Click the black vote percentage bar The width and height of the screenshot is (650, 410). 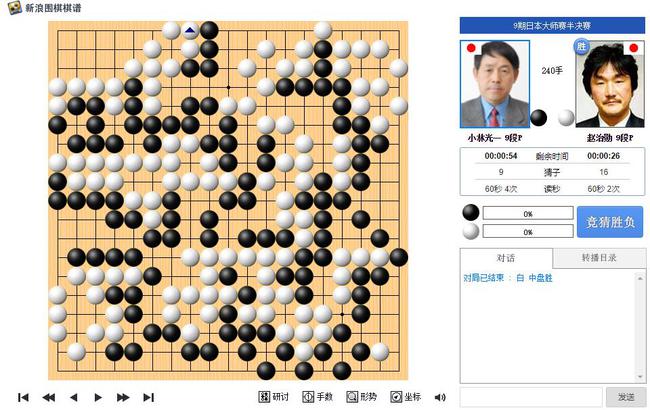point(528,213)
